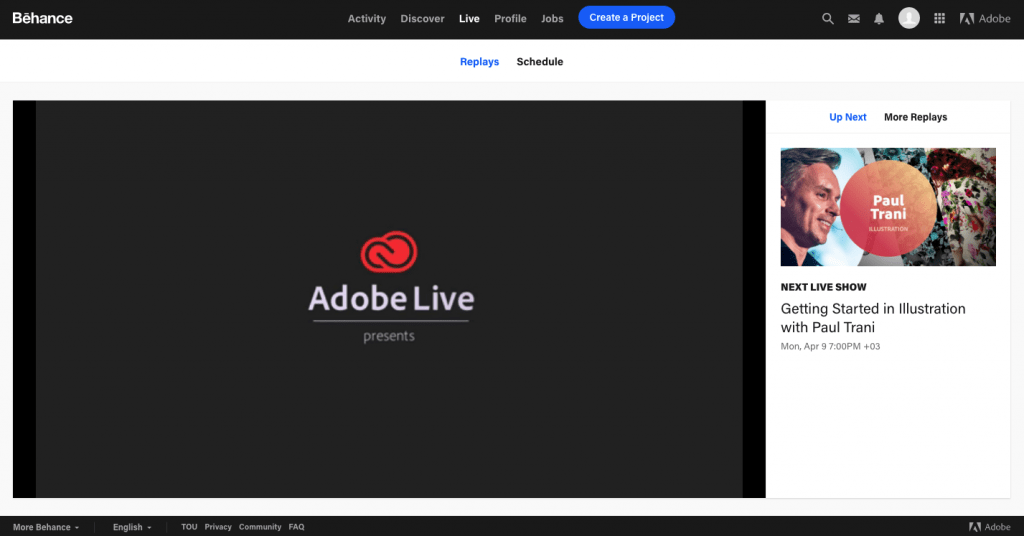
Task: Open Jobs in navigation
Action: [552, 19]
